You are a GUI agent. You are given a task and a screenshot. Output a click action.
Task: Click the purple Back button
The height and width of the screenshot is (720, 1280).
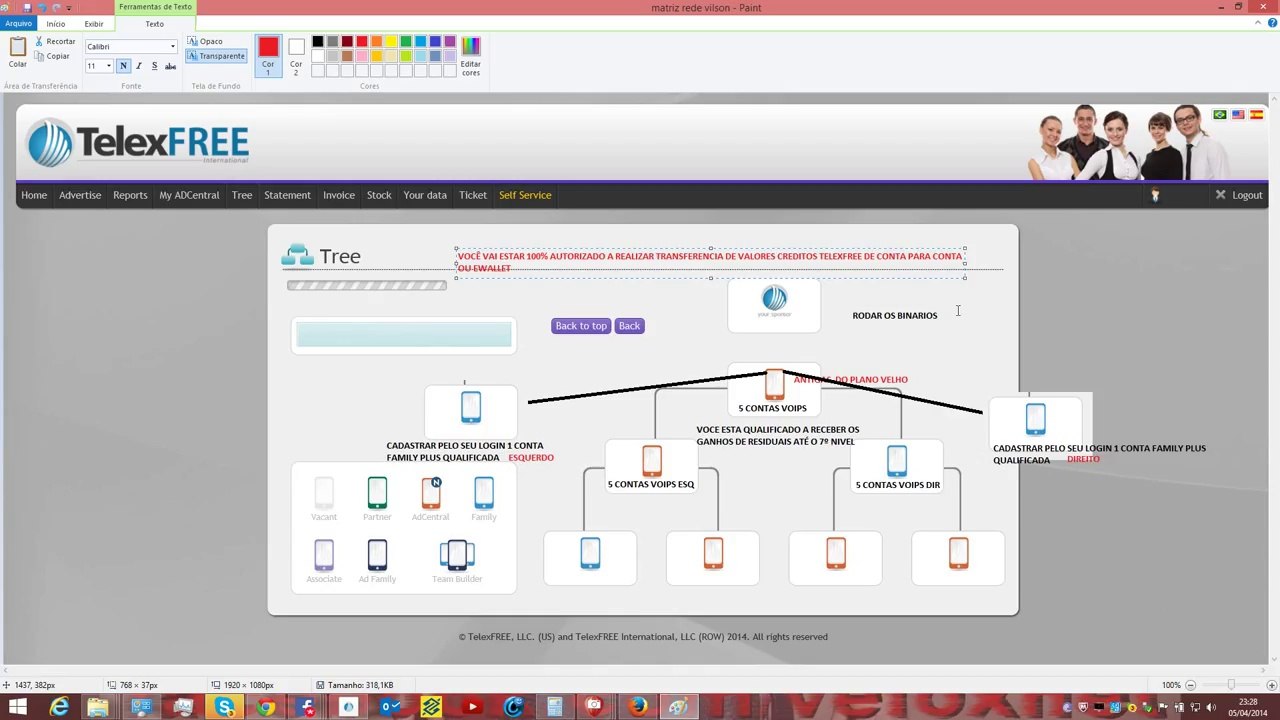point(629,326)
